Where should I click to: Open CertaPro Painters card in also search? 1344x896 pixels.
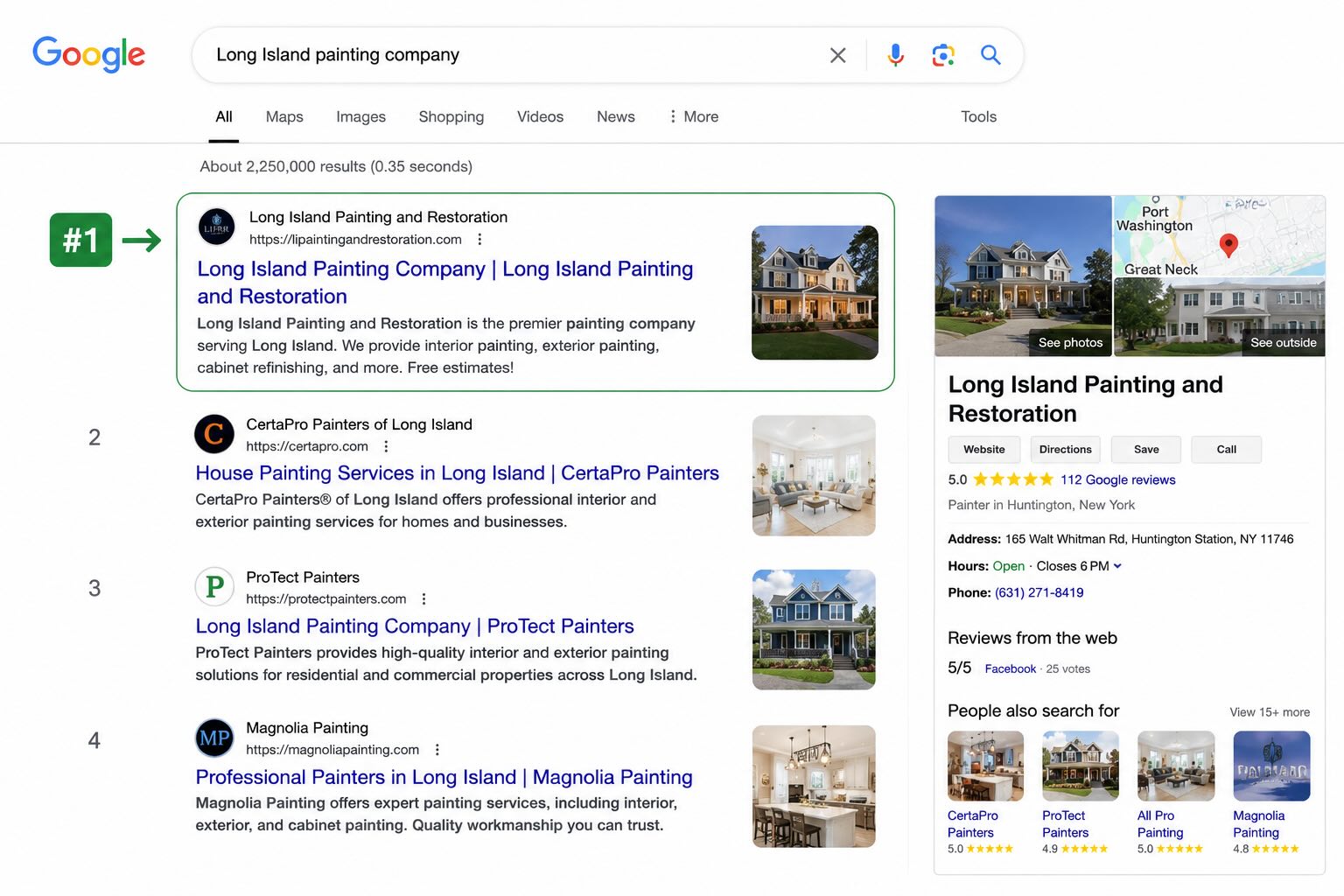coord(985,793)
